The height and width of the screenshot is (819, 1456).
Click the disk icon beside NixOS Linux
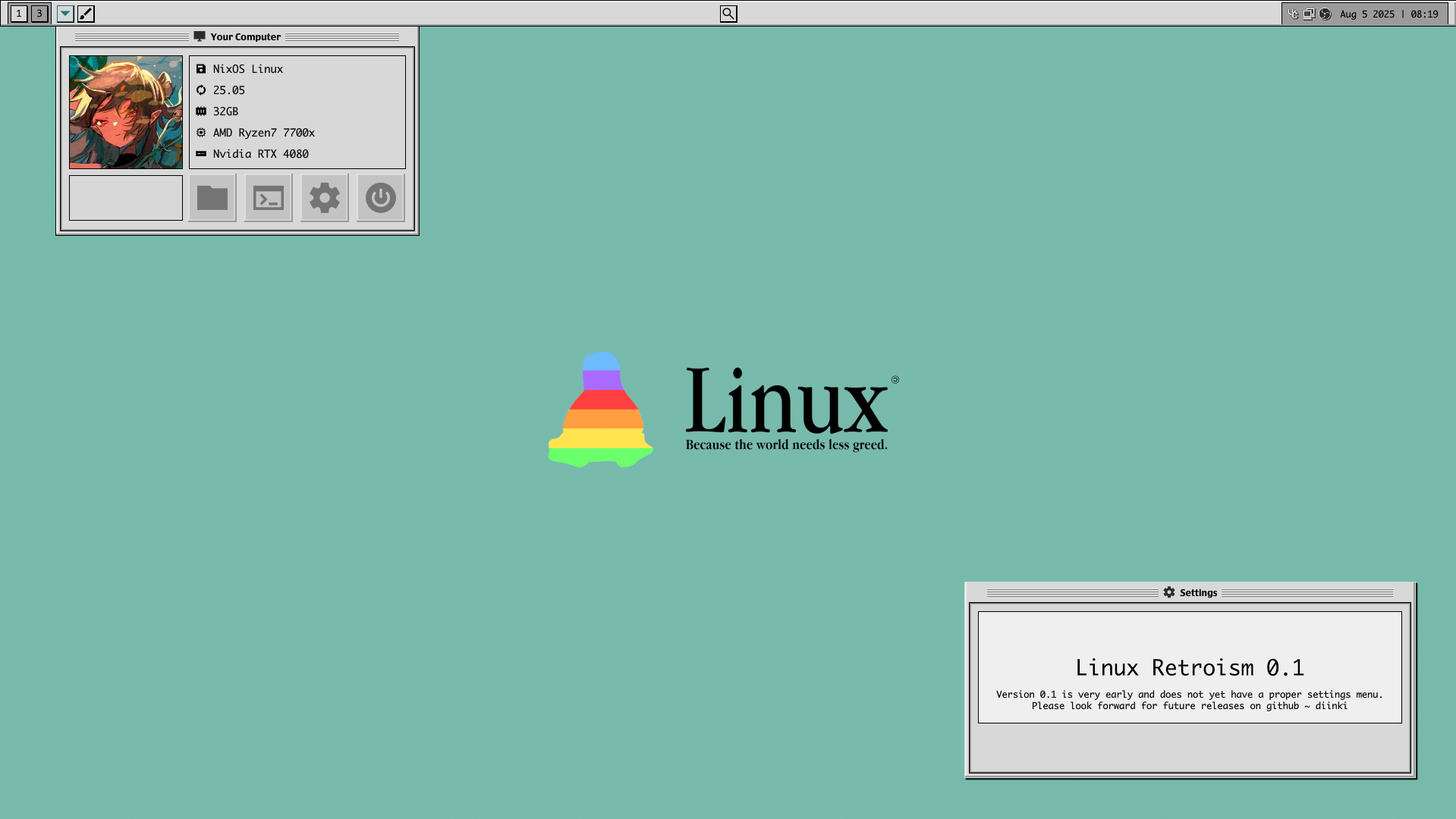(200, 68)
